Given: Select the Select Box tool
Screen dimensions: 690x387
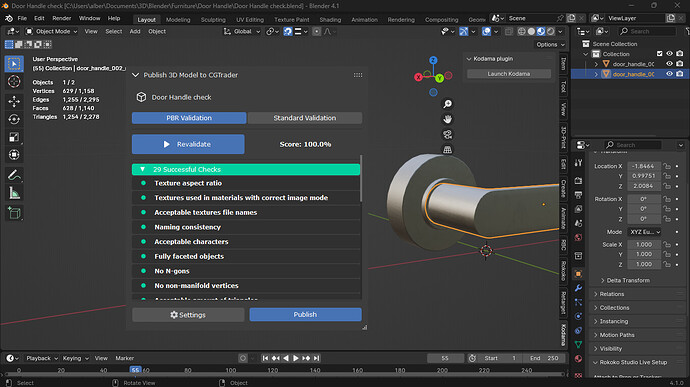Looking at the screenshot, I should point(14,64).
